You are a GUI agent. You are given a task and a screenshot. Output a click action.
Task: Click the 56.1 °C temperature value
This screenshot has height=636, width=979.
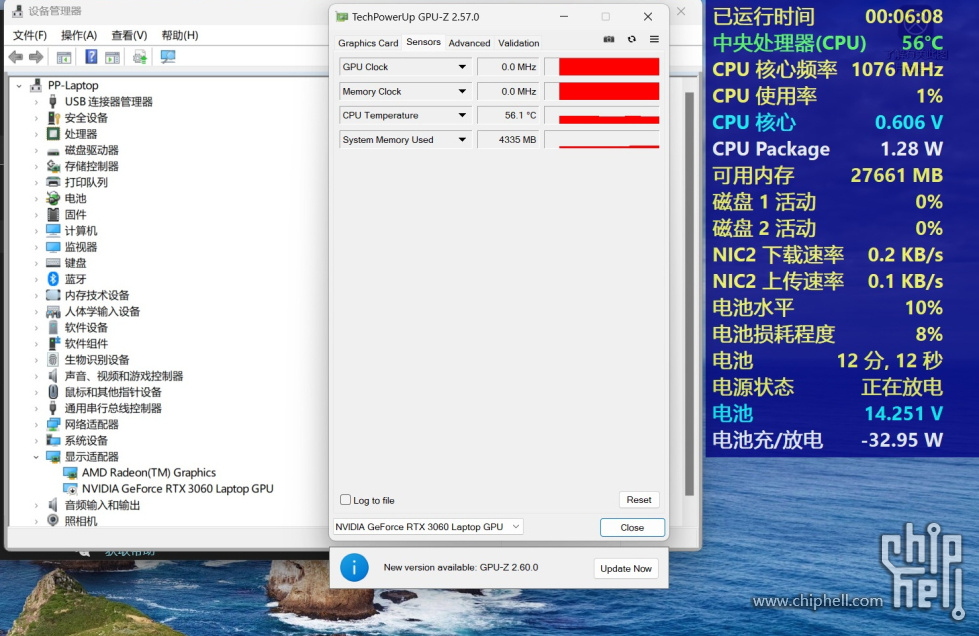point(508,115)
